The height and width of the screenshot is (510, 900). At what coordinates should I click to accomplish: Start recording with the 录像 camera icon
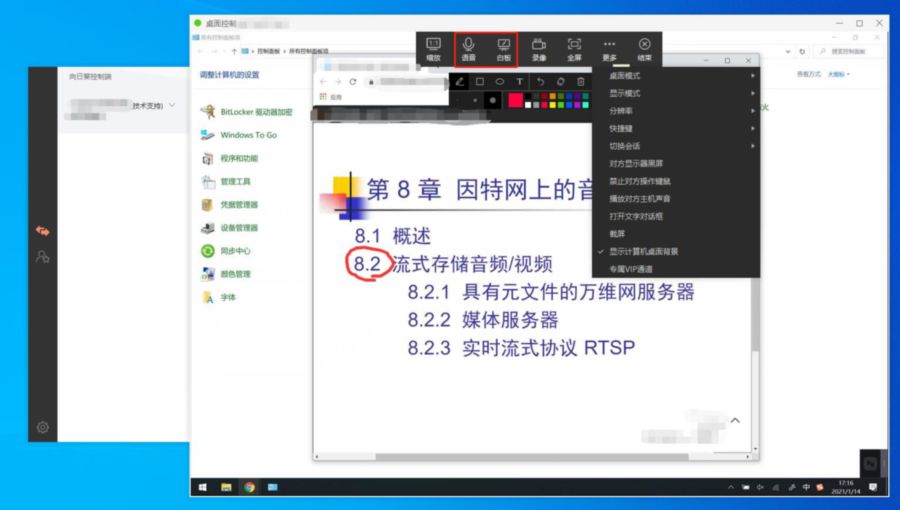point(538,49)
